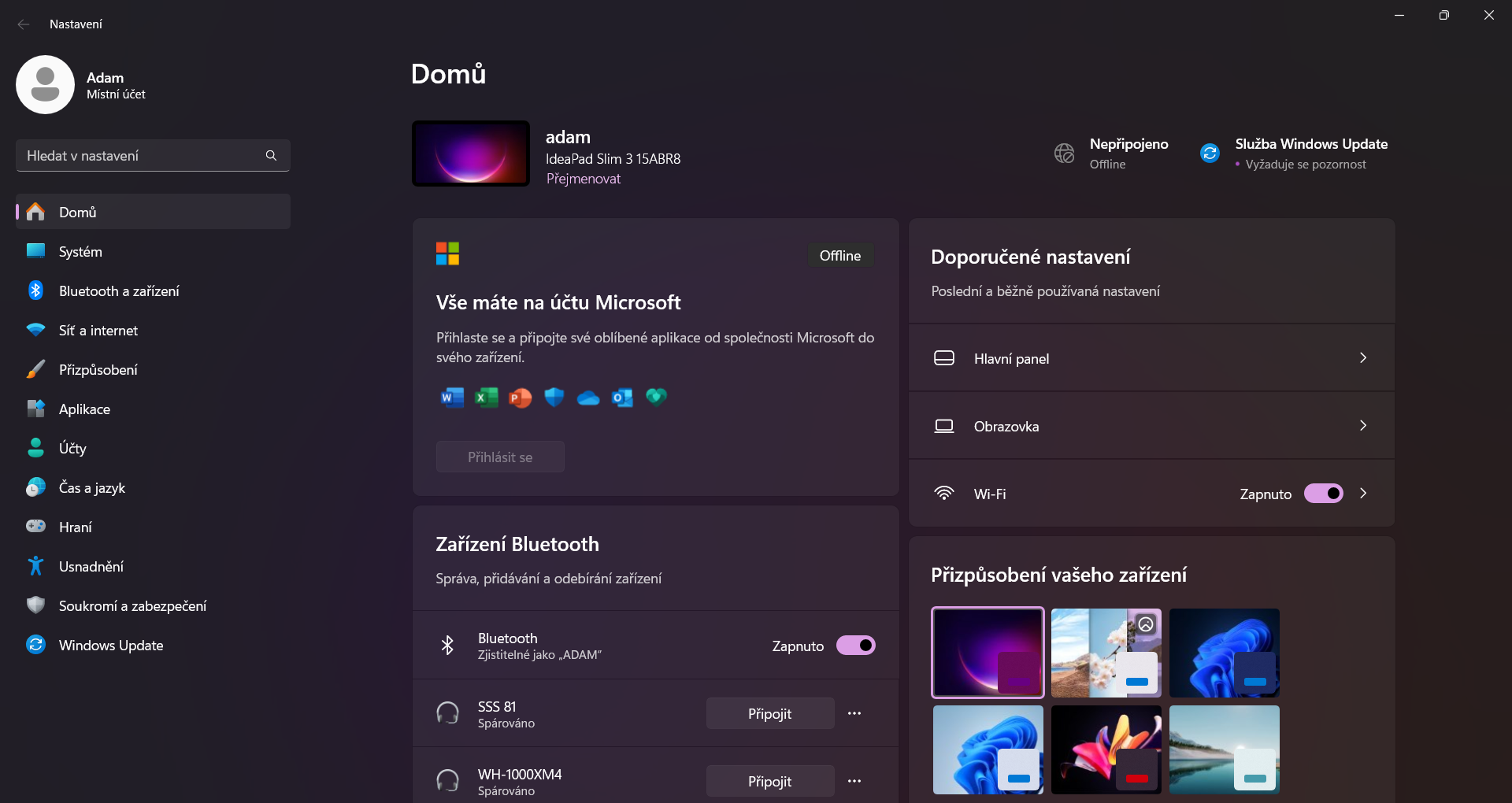
Task: Click the search magnifier icon
Action: click(271, 156)
